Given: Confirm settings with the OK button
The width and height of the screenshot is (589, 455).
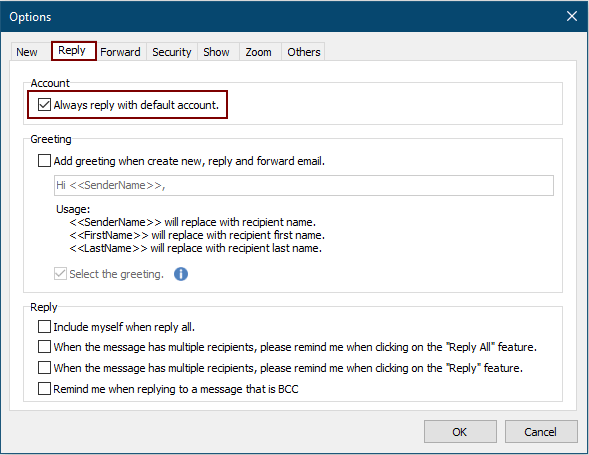Looking at the screenshot, I should coord(460,432).
